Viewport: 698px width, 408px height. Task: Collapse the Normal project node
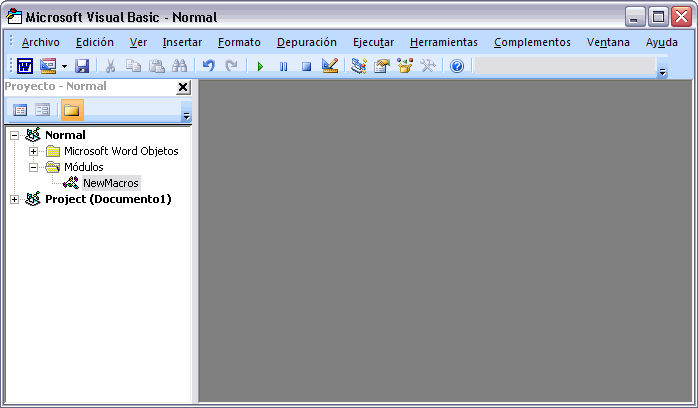click(x=15, y=135)
